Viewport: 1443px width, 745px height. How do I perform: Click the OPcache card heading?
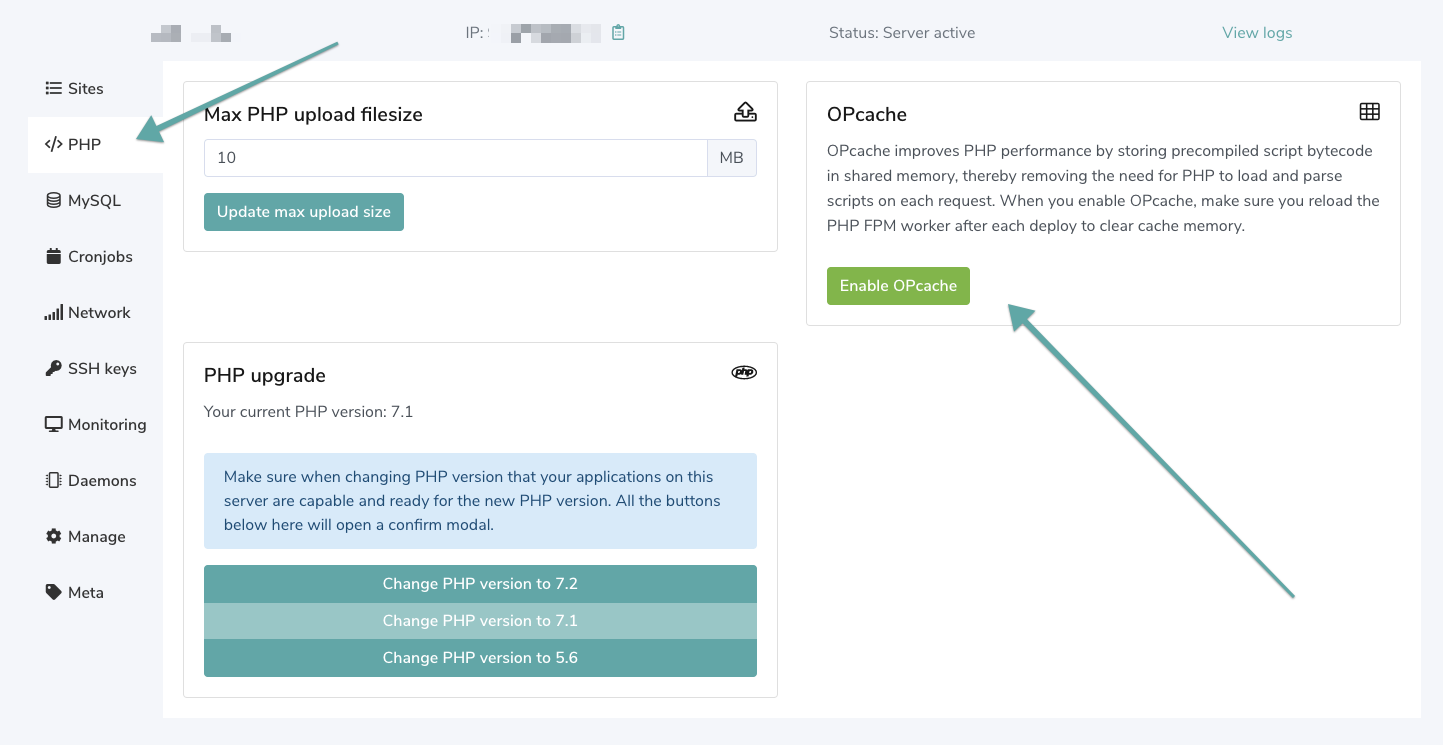tap(867, 115)
